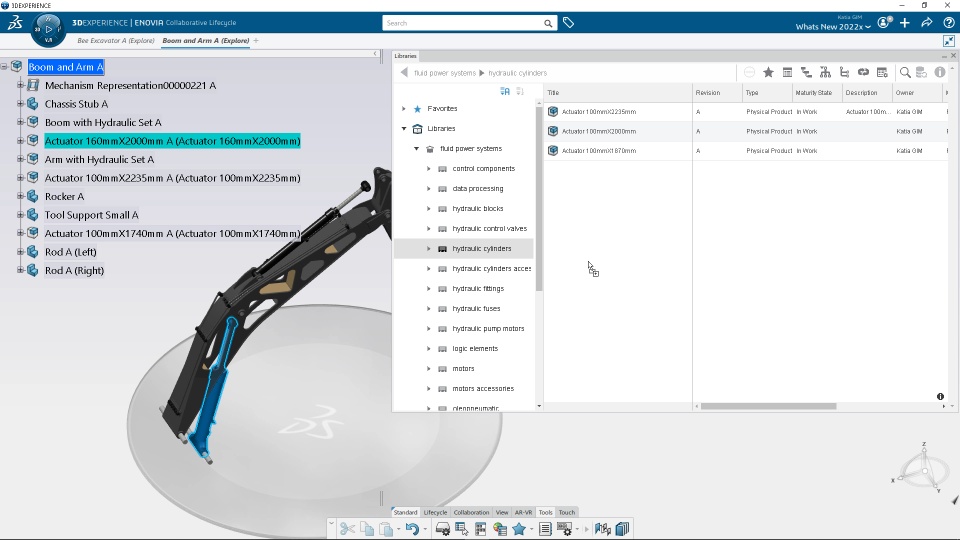Click the drive with gear icon
This screenshot has height=540, width=960.
442,529
